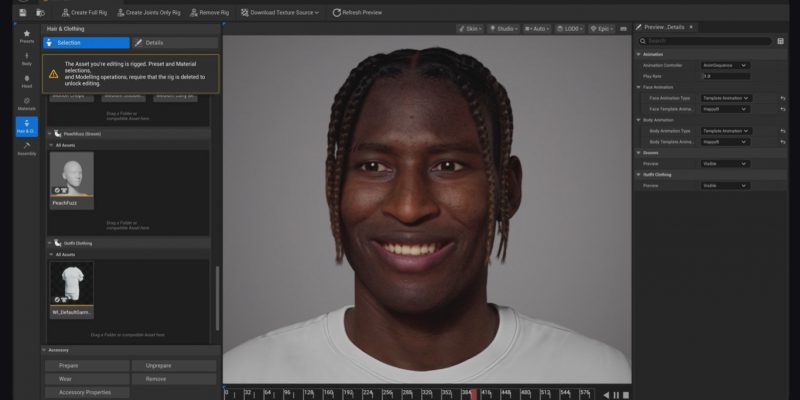The image size is (800, 400).
Task: Collapse the Grooms category
Action: coord(638,153)
